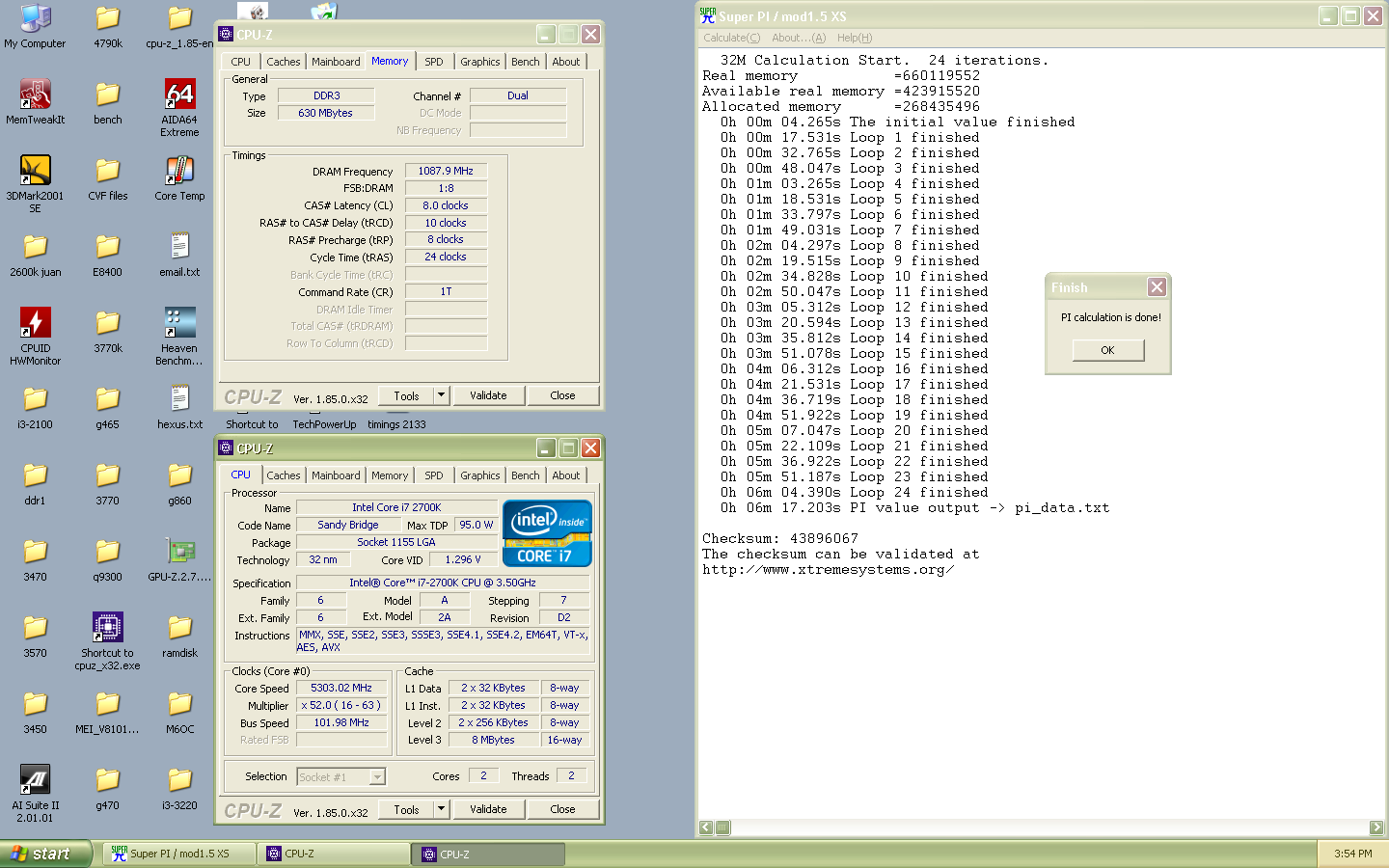The height and width of the screenshot is (868, 1389).
Task: Click Validate in upper CPU-Z window
Action: tap(488, 395)
